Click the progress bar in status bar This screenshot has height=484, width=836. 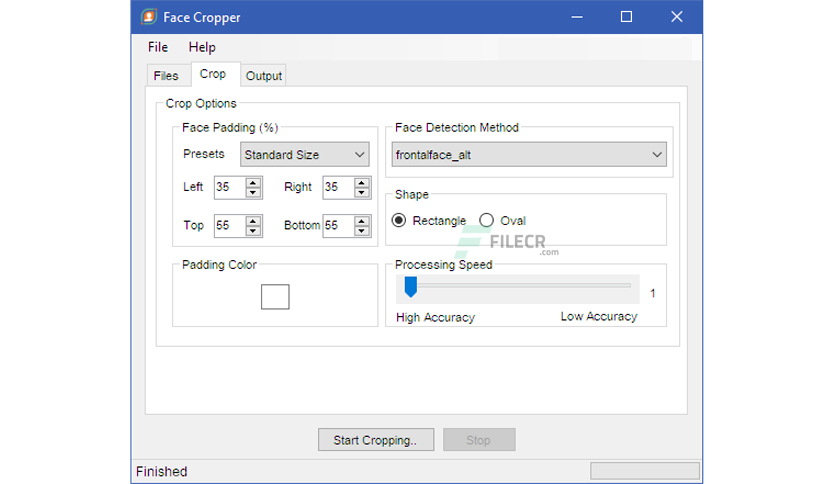[645, 471]
